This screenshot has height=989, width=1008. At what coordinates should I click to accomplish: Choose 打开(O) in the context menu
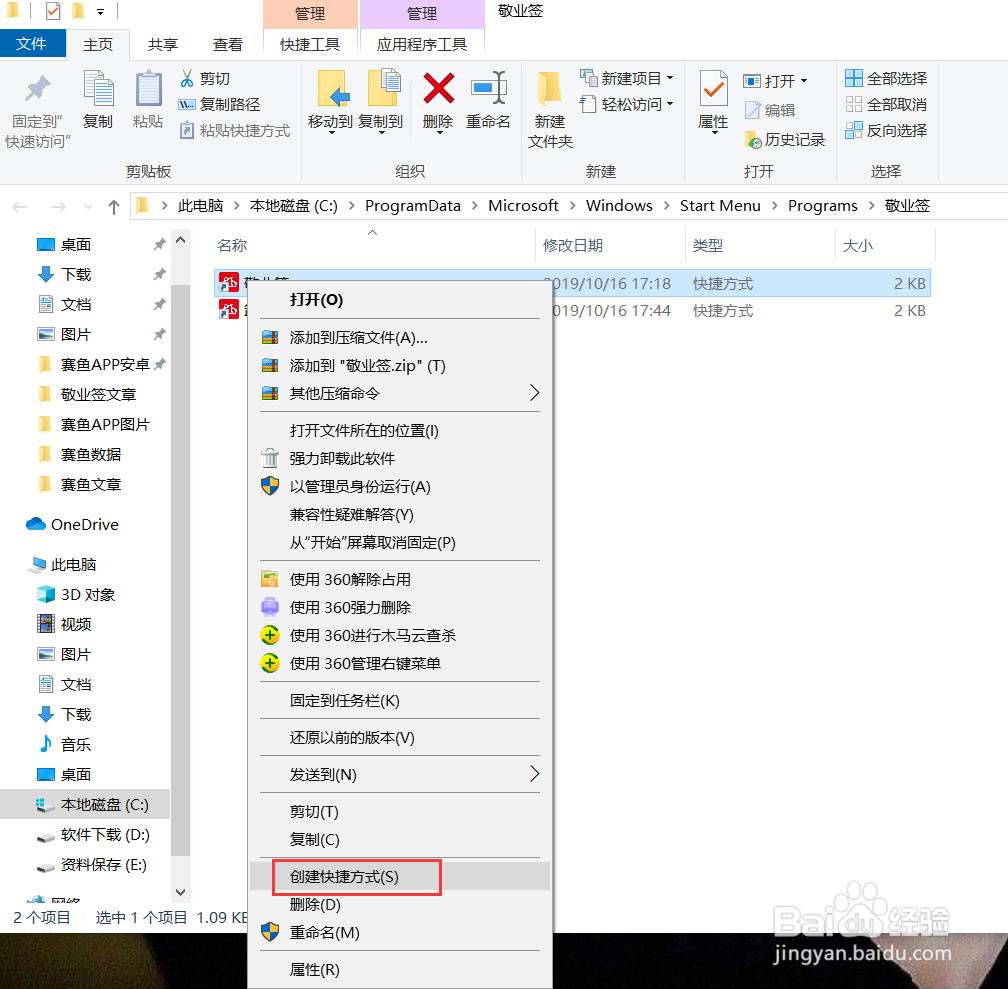point(400,300)
